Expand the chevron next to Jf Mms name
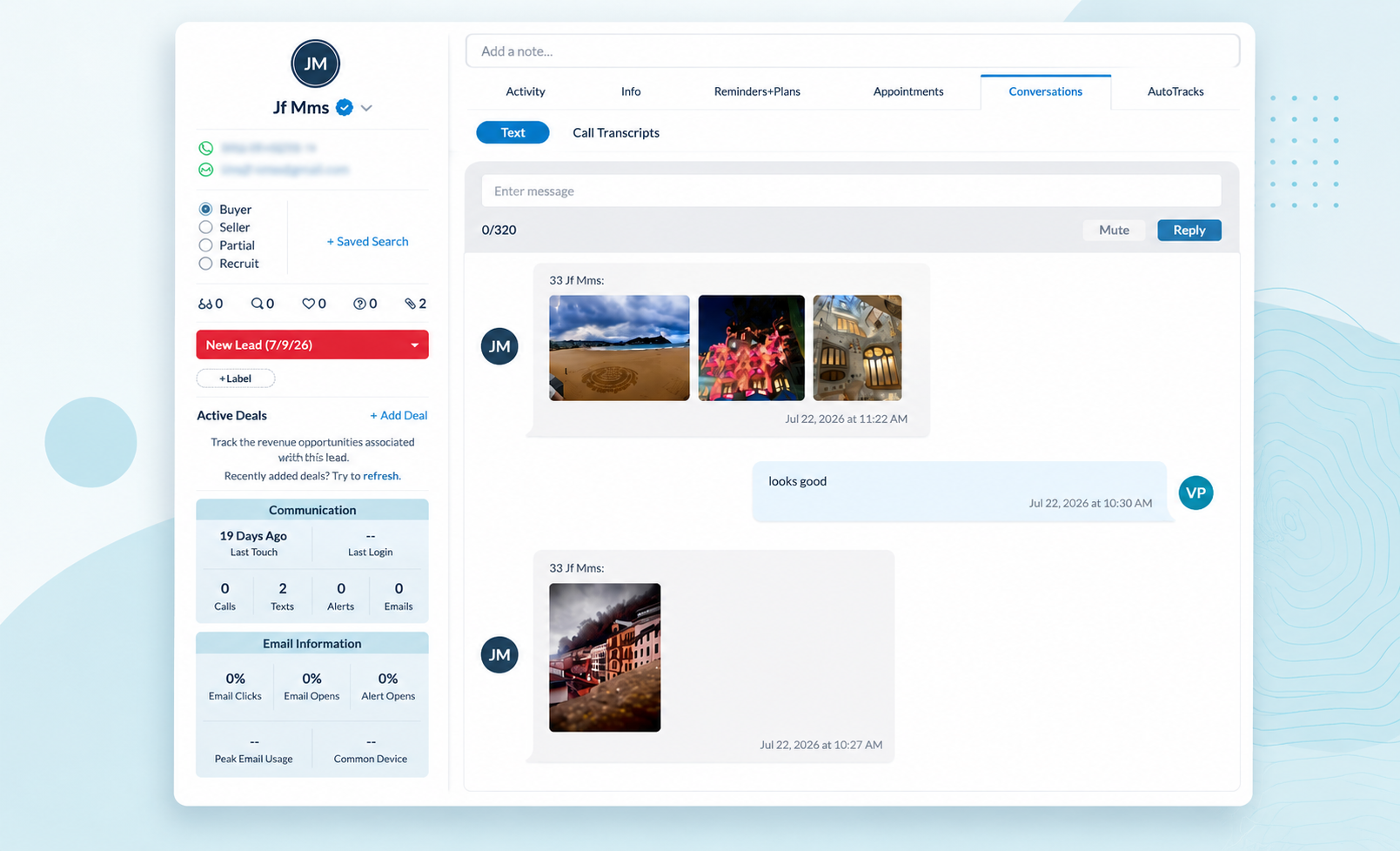 366,109
